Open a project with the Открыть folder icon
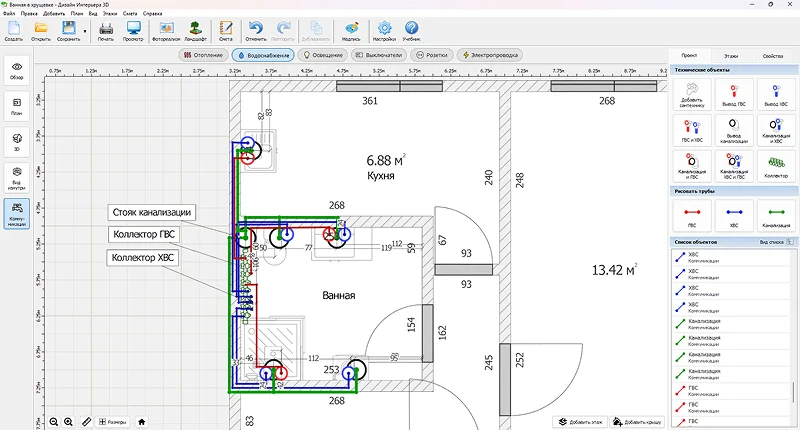800x430 pixels. [x=41, y=31]
